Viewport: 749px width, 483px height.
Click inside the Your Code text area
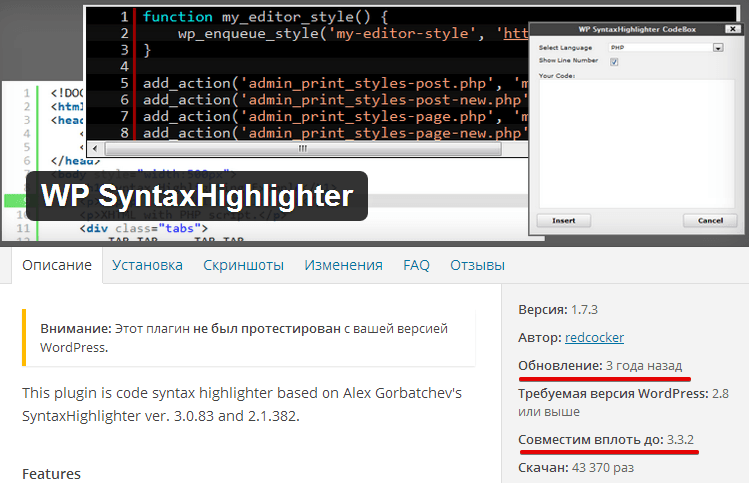coord(637,144)
